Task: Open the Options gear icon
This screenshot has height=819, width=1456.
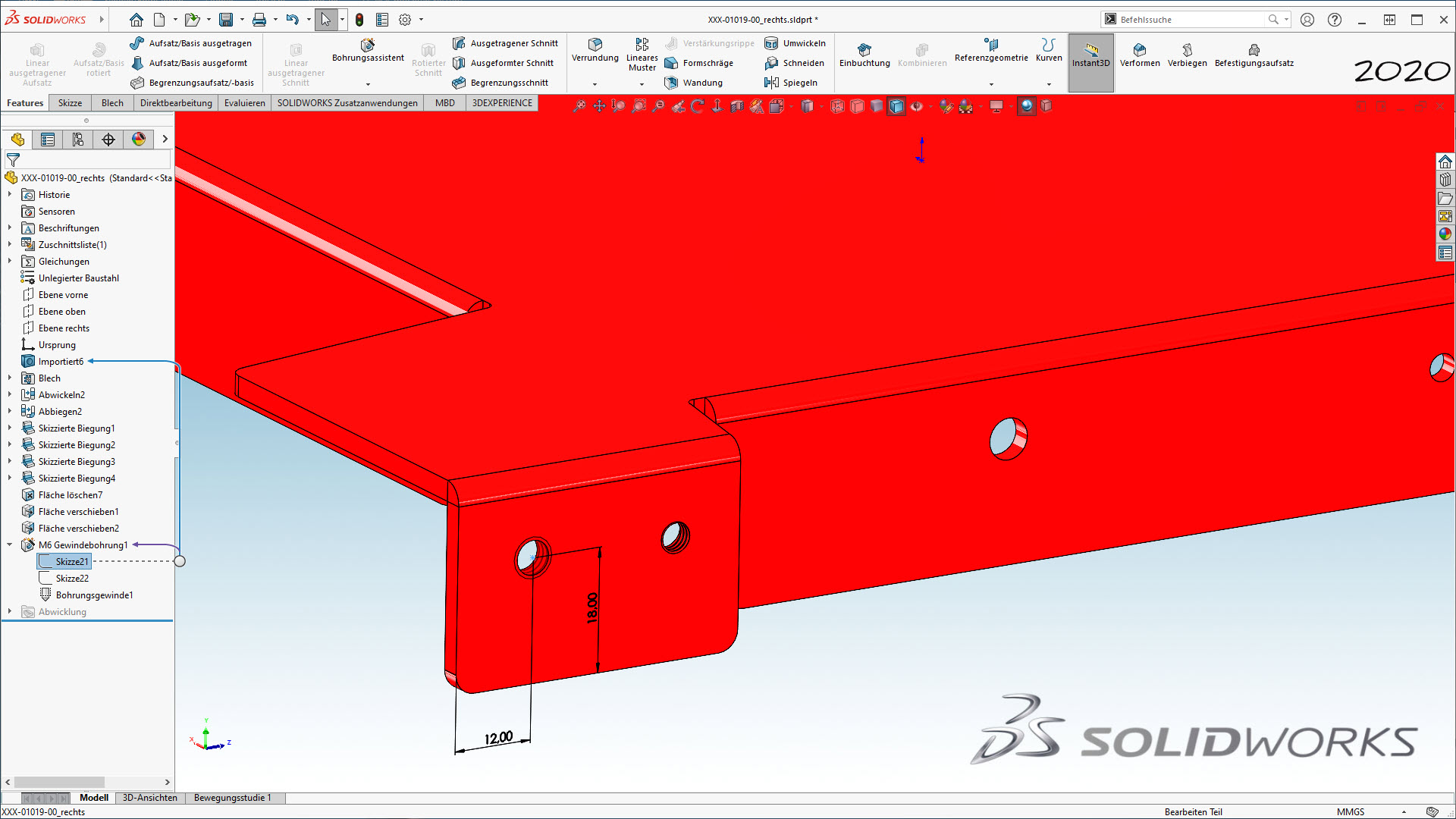Action: 405,20
